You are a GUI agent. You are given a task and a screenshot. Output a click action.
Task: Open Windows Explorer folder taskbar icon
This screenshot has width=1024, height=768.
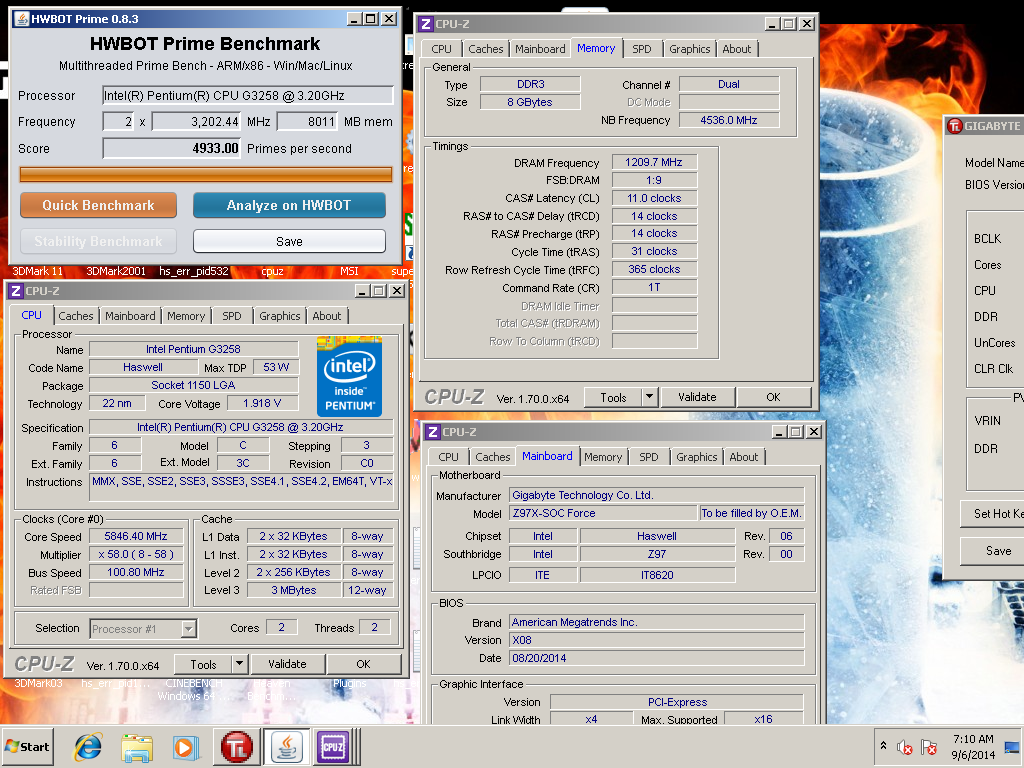137,747
